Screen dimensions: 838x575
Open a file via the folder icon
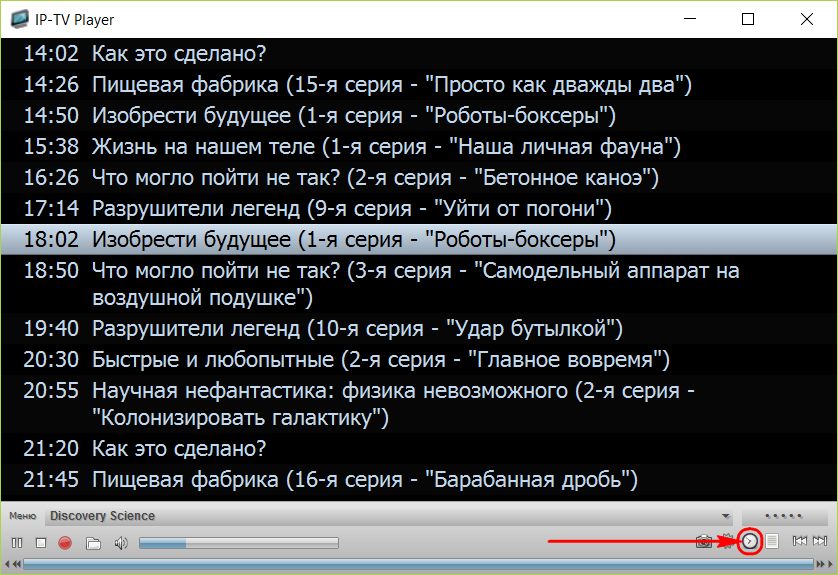pyautogui.click(x=93, y=543)
